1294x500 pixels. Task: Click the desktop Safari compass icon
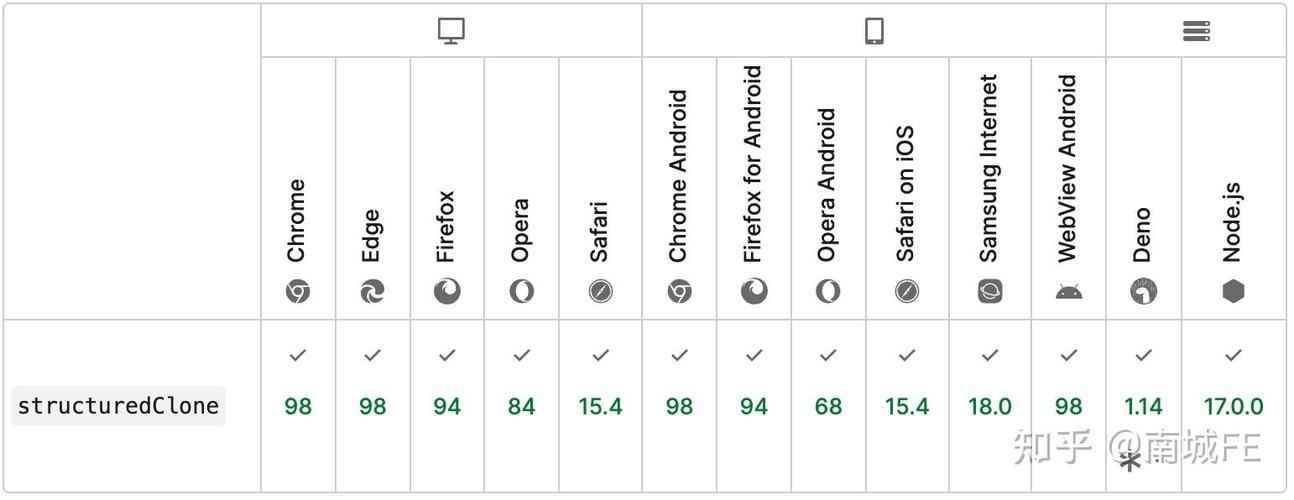(x=600, y=292)
